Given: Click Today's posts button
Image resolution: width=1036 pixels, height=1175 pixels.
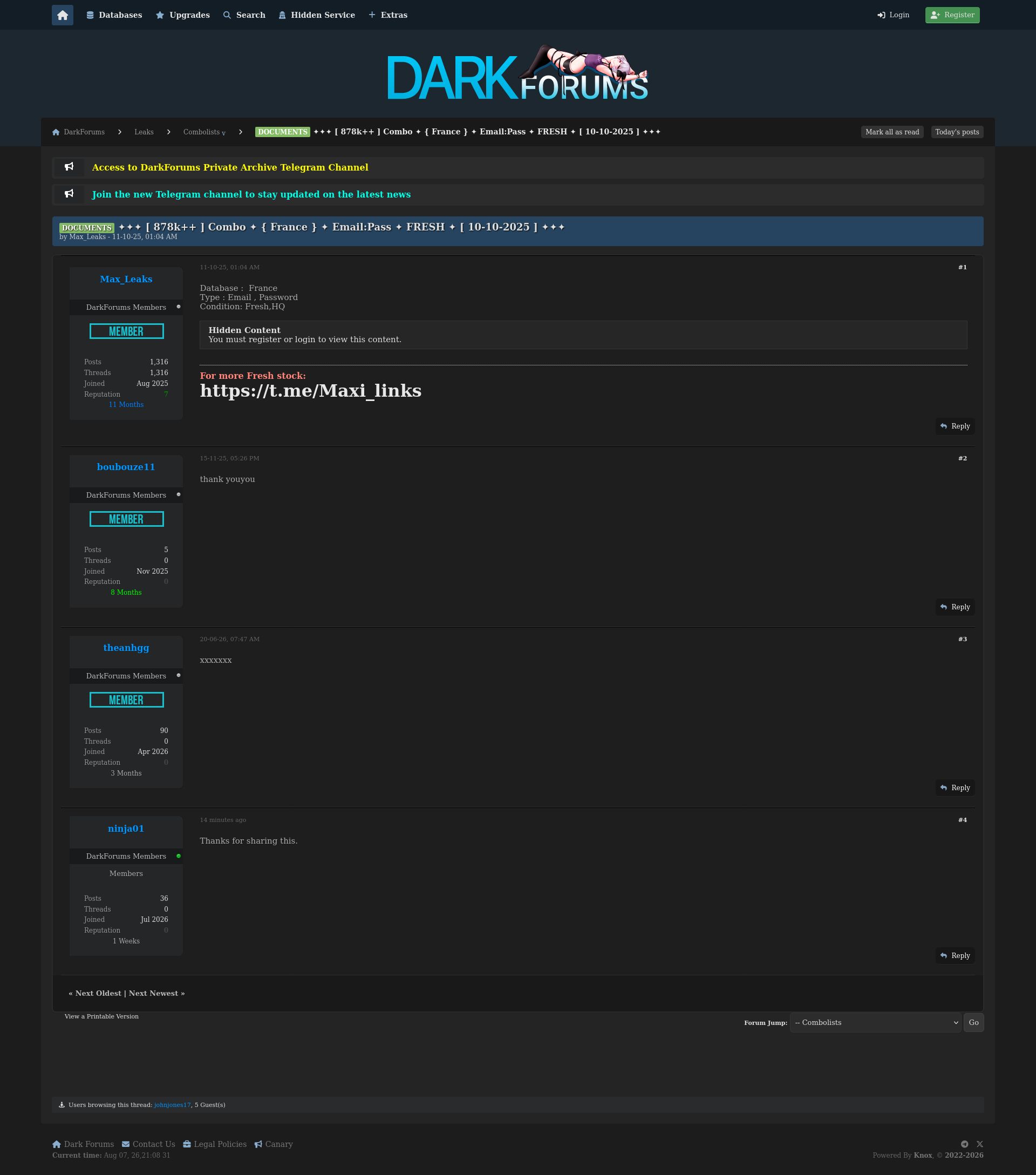Looking at the screenshot, I should click(957, 132).
